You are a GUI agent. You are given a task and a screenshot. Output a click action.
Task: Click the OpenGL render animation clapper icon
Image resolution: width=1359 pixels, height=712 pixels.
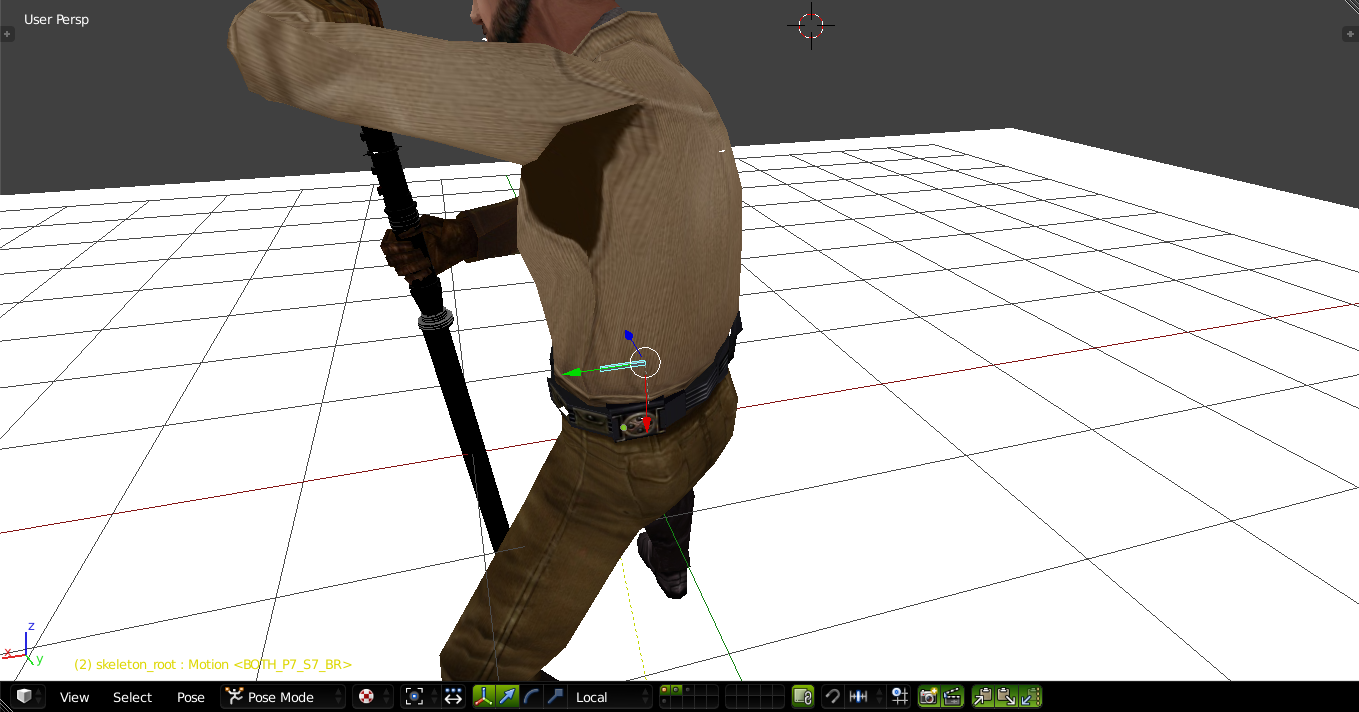pos(952,697)
